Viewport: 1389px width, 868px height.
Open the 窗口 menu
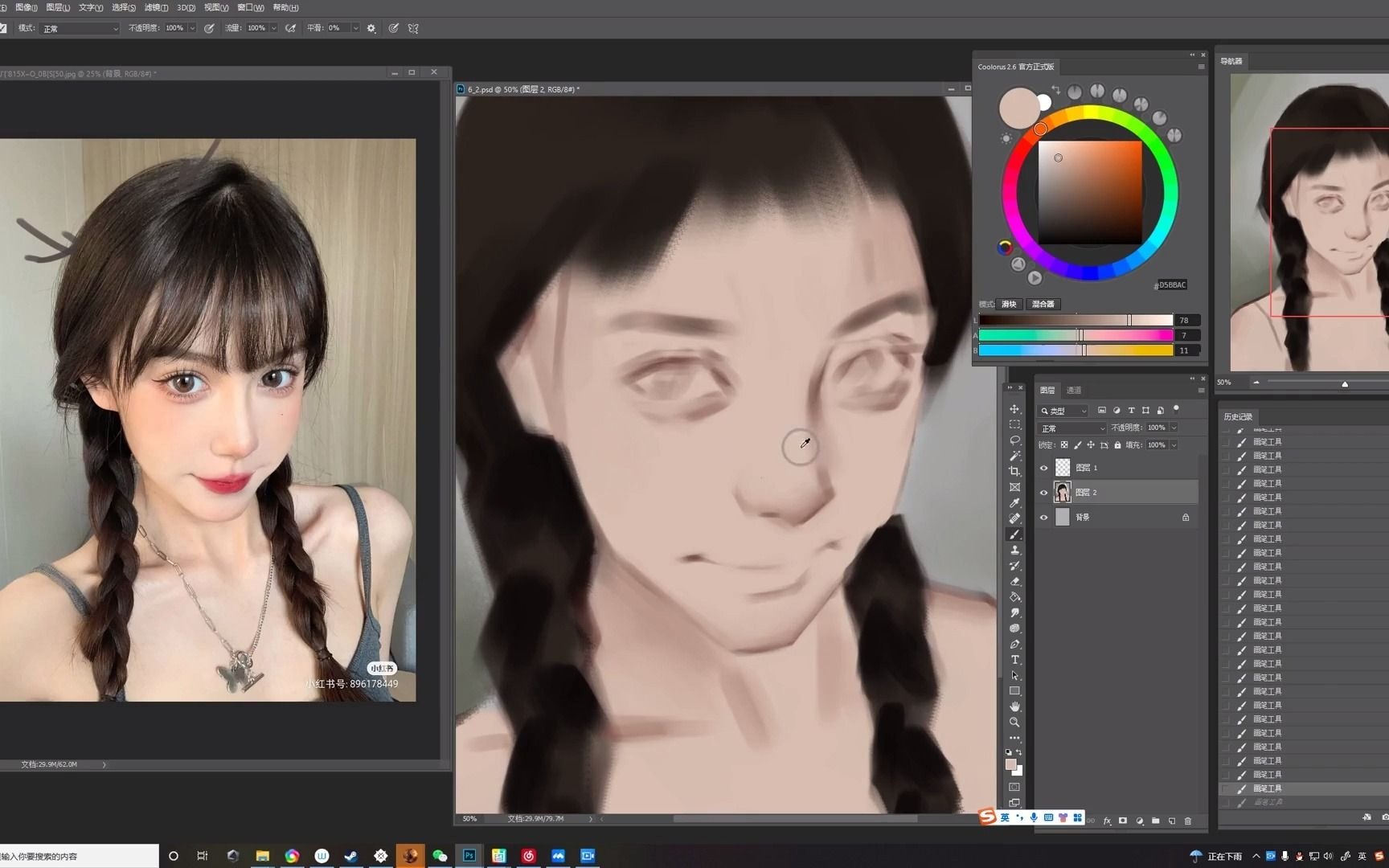[250, 7]
